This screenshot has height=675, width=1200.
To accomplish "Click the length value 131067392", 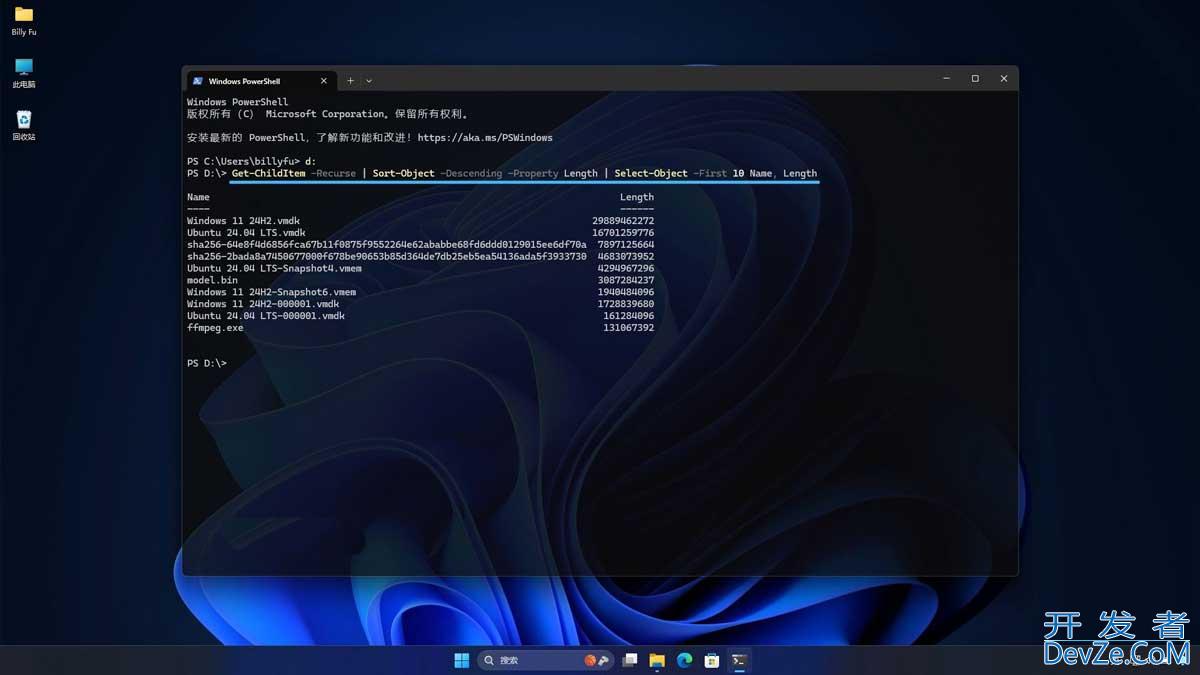I will pos(629,328).
